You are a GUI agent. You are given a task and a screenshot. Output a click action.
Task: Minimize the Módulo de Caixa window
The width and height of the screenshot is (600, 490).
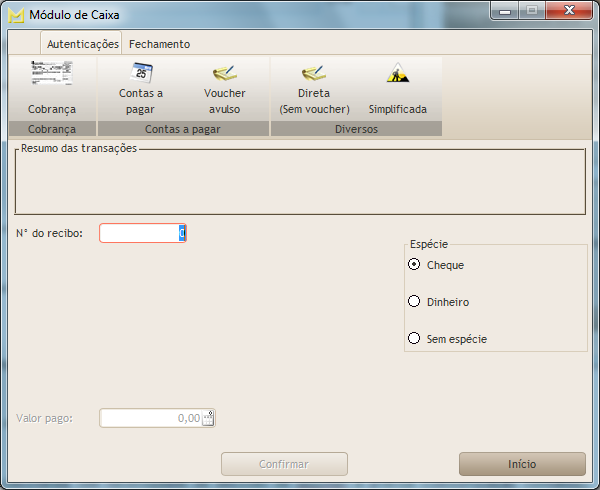pyautogui.click(x=507, y=11)
